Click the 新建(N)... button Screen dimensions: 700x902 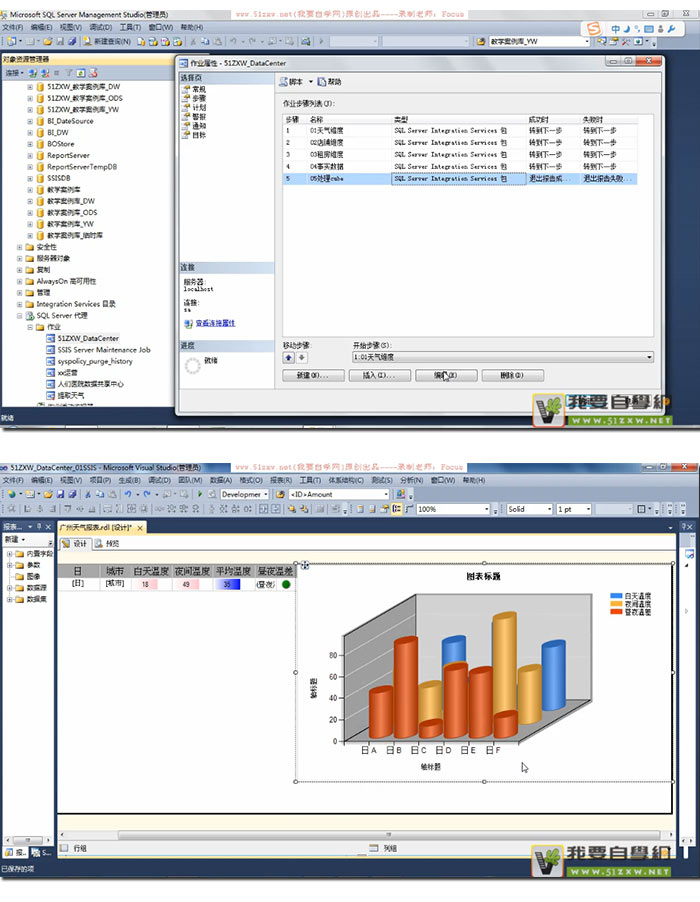click(313, 376)
